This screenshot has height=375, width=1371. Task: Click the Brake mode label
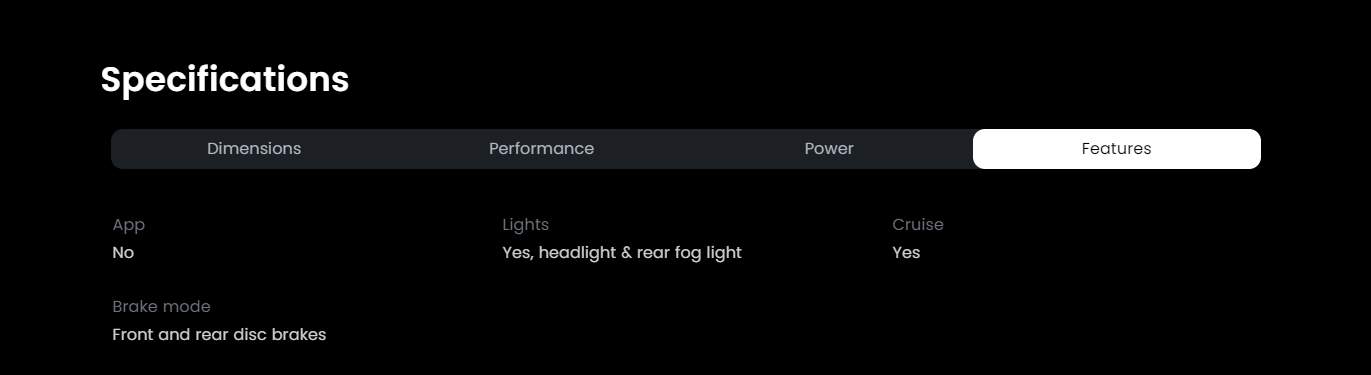161,307
